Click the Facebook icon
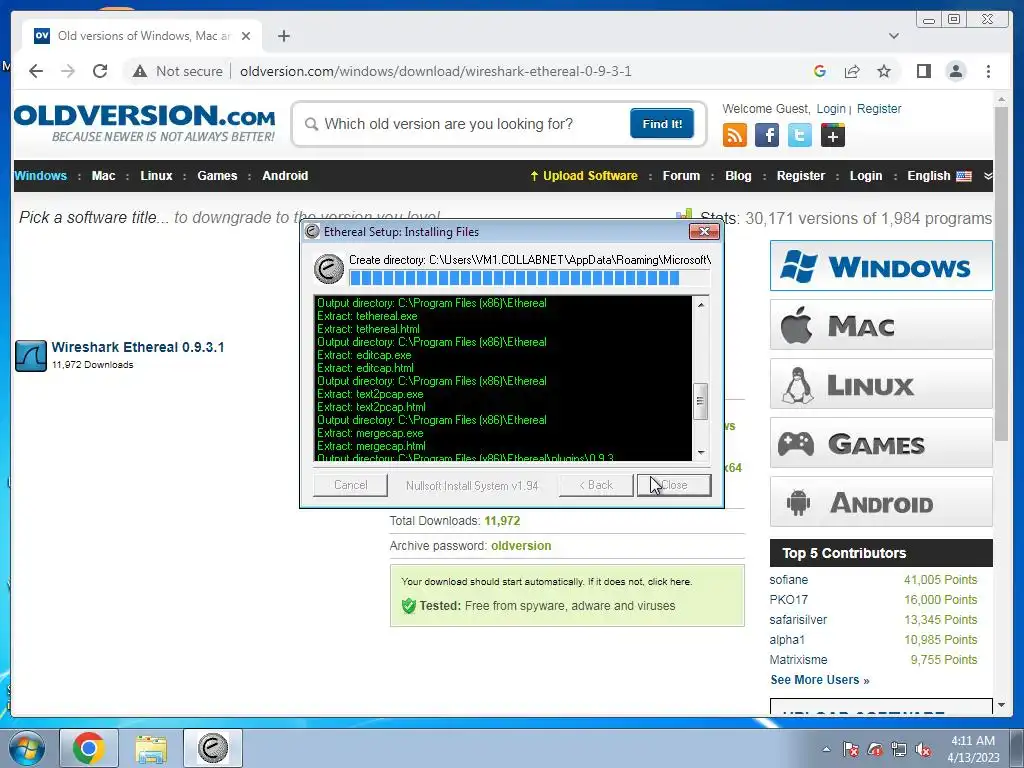 (x=767, y=135)
